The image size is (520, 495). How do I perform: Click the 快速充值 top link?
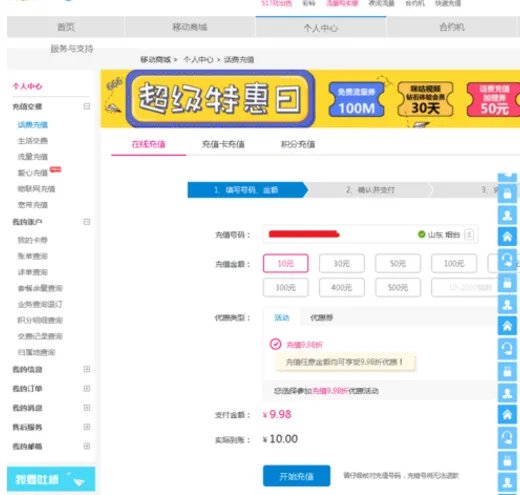[x=448, y=3]
